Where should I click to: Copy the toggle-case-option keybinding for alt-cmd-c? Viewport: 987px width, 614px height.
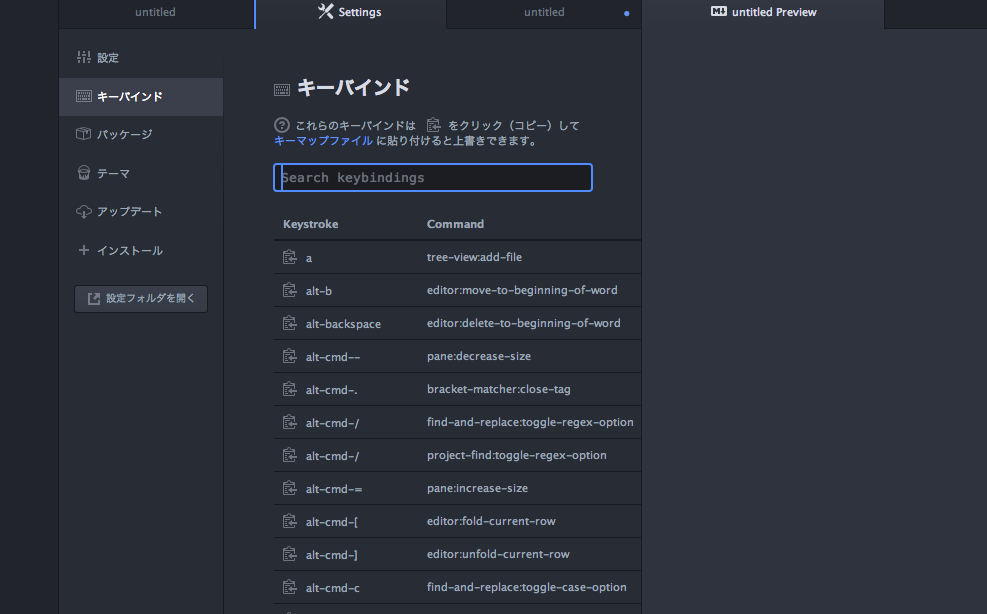pyautogui.click(x=288, y=587)
